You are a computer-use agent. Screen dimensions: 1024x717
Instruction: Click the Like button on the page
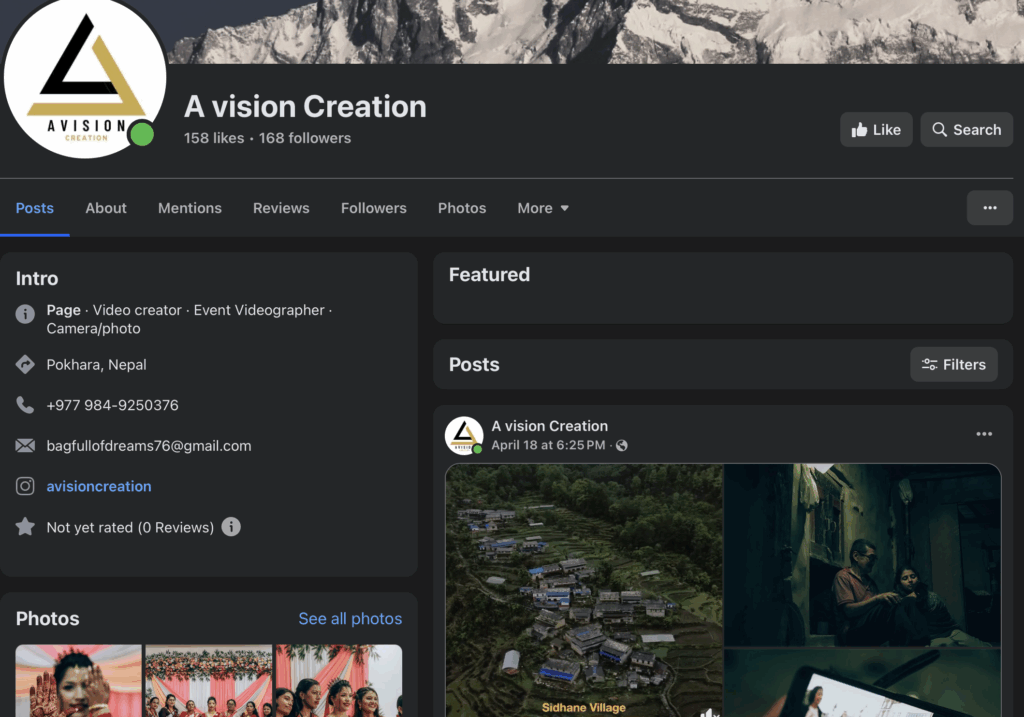(876, 129)
